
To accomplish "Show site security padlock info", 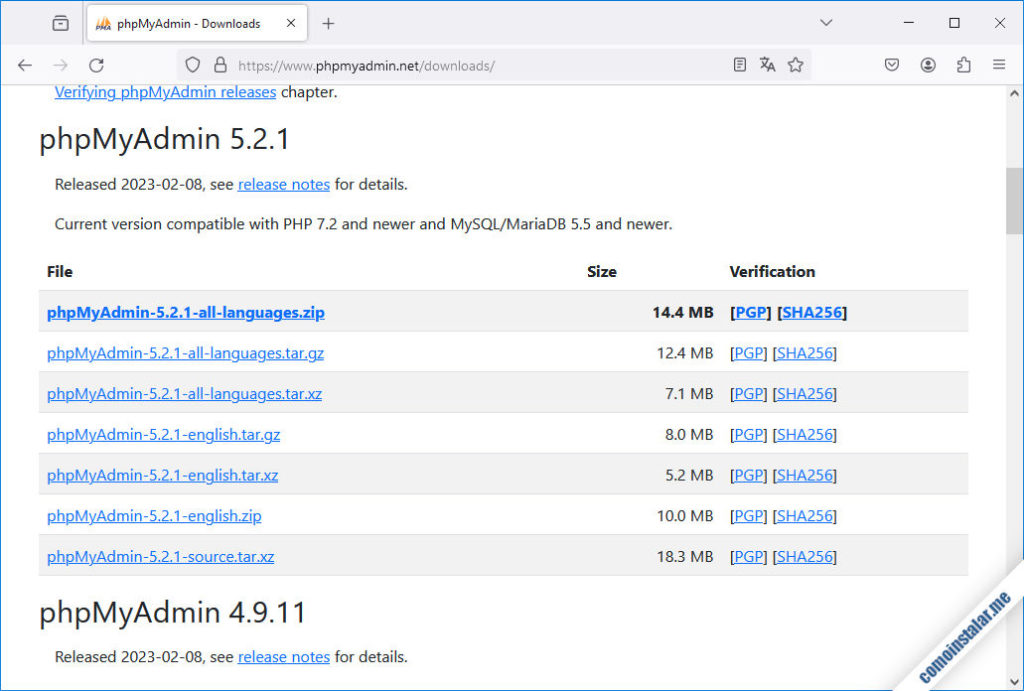I will (221, 65).
